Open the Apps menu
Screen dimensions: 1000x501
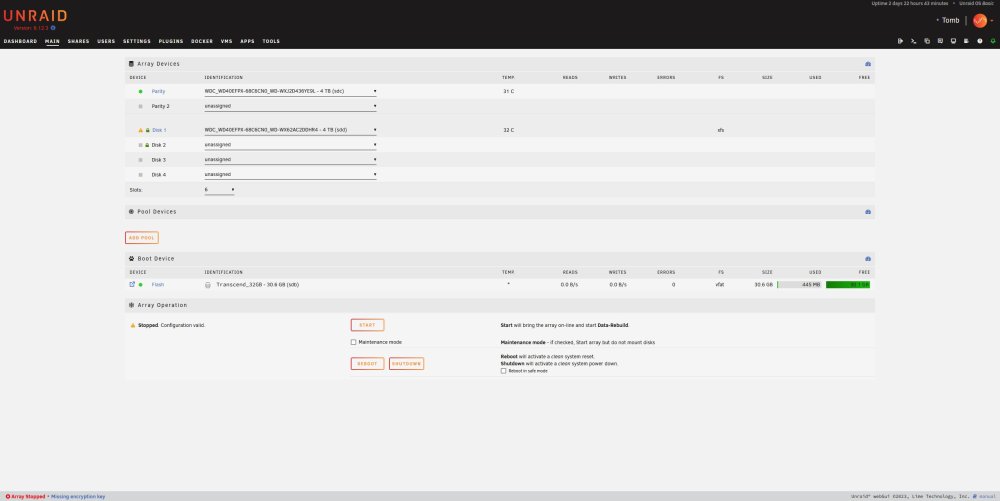click(247, 41)
